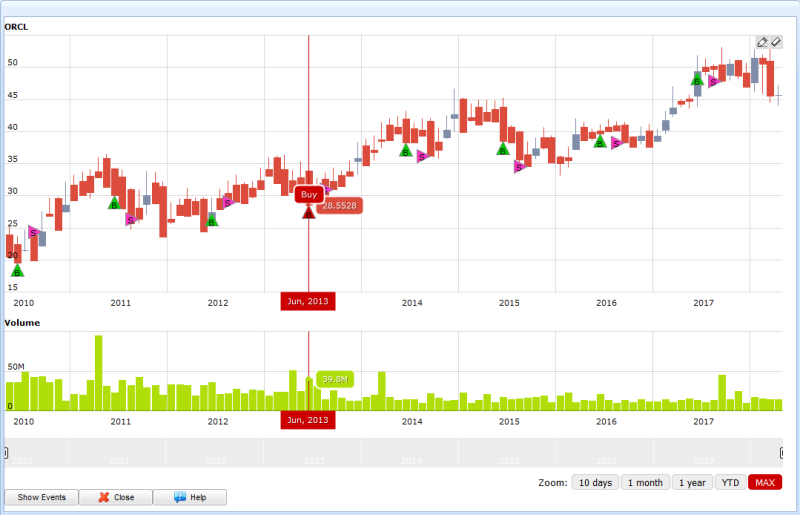Click the tallest volume bar in late 2010
The width and height of the screenshot is (800, 515).
[98, 372]
